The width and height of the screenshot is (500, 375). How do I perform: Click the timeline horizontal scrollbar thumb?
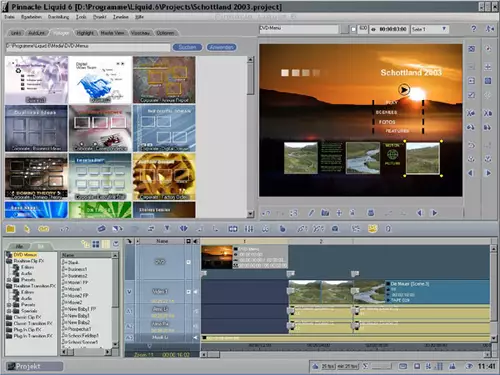tap(213, 354)
